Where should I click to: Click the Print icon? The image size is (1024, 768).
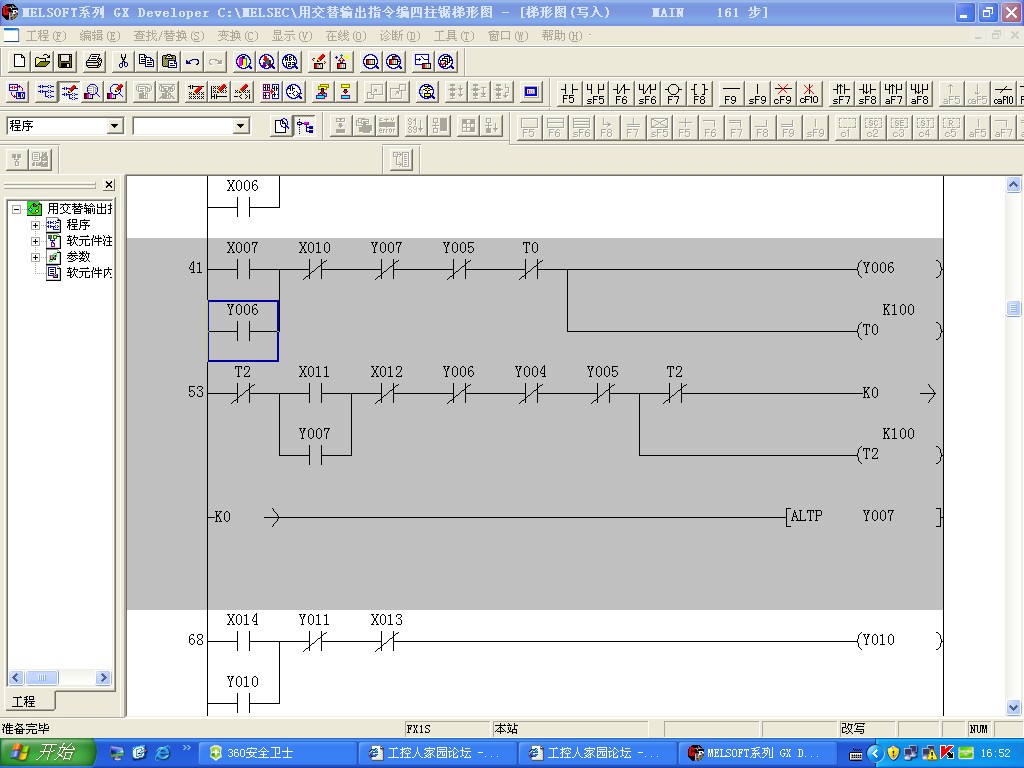(93, 61)
